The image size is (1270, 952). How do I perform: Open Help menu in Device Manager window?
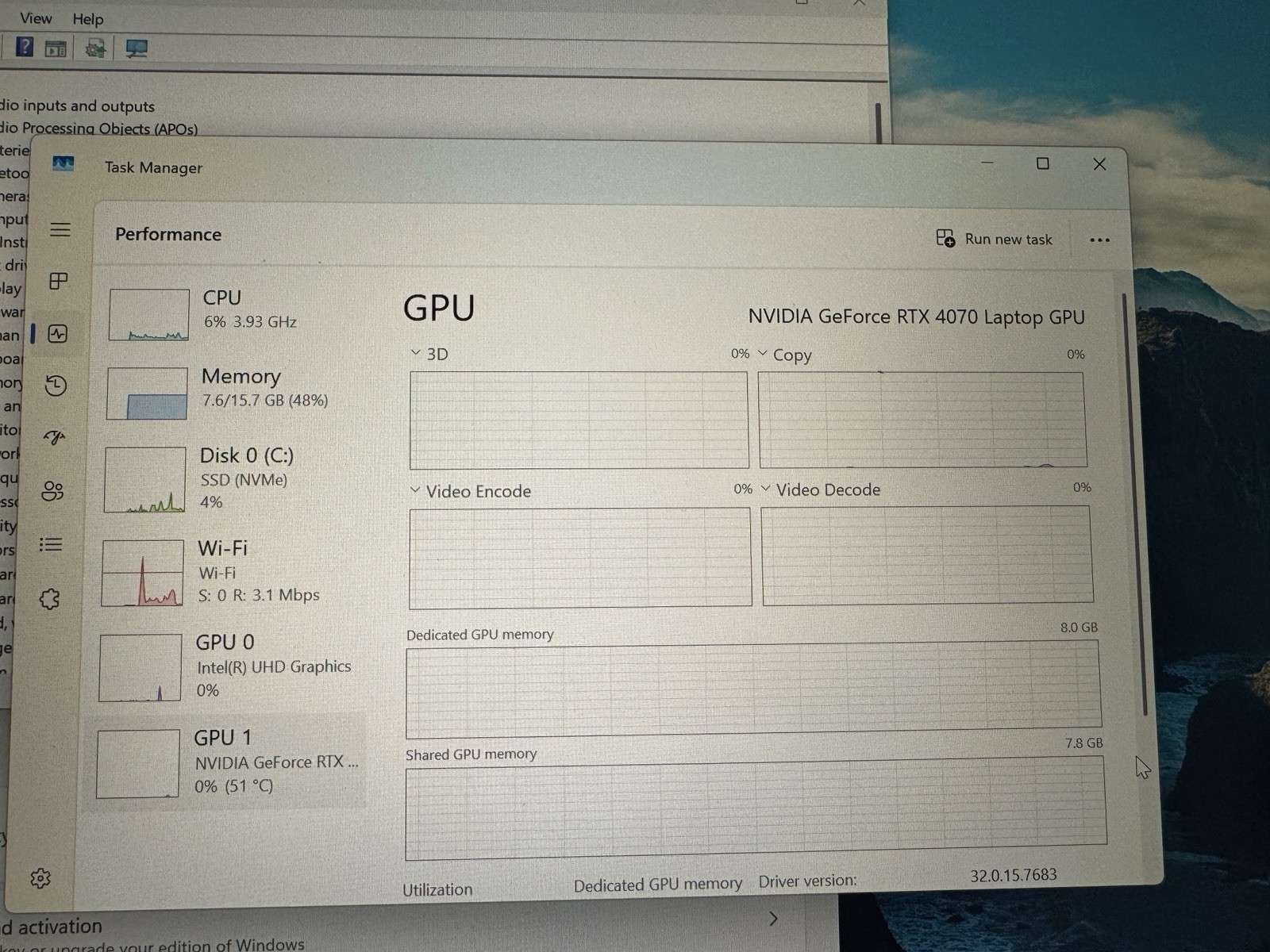(x=87, y=19)
